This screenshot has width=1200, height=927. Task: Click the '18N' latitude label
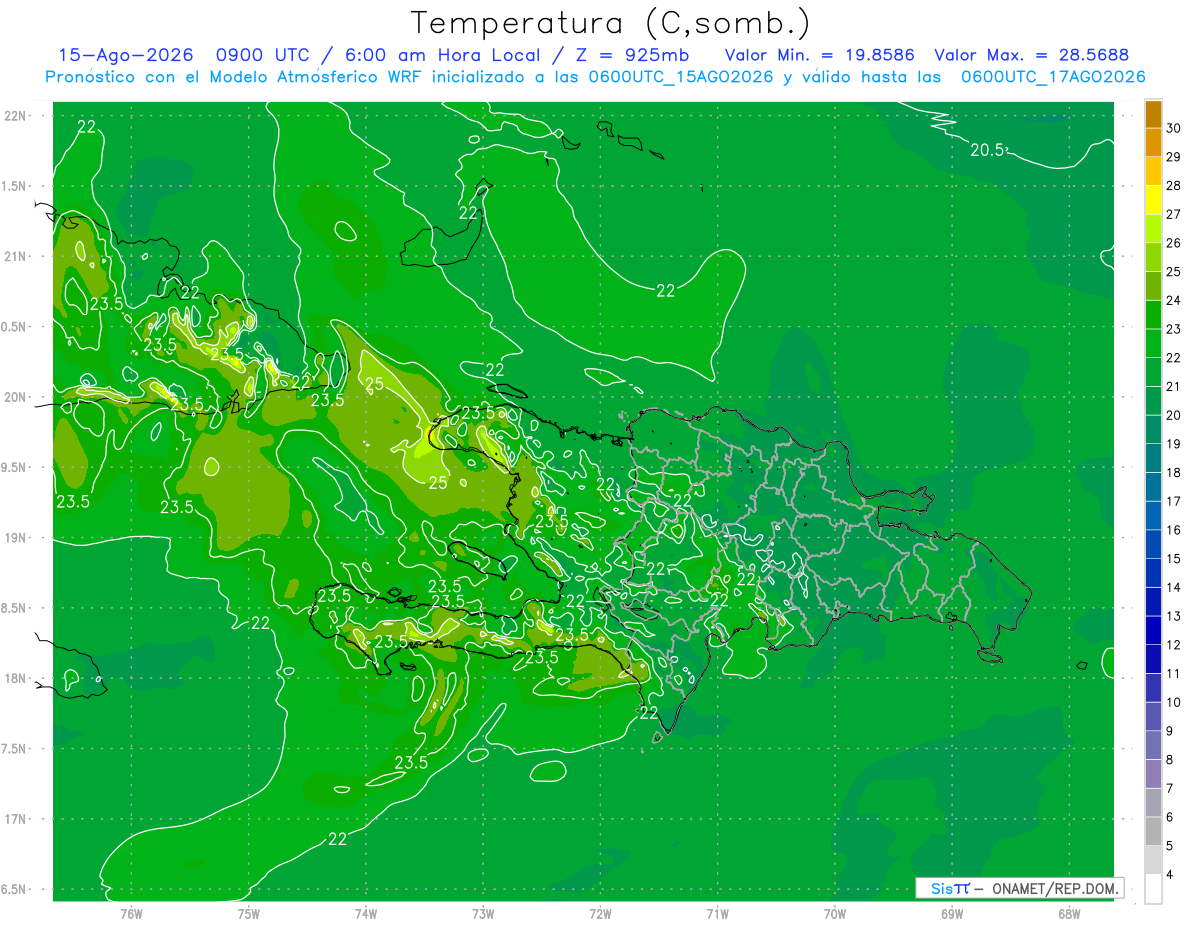[x=16, y=678]
